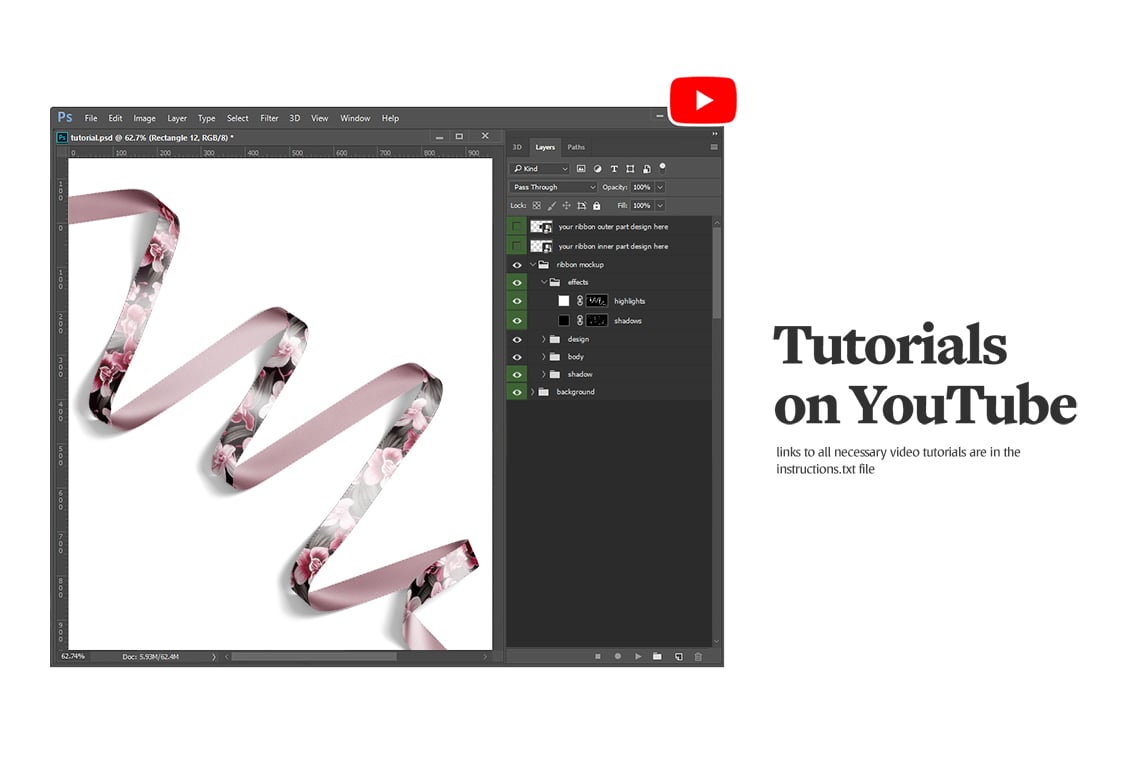This screenshot has height=759, width=1138.
Task: Collapse the ribbon mockup group
Action: [x=532, y=265]
